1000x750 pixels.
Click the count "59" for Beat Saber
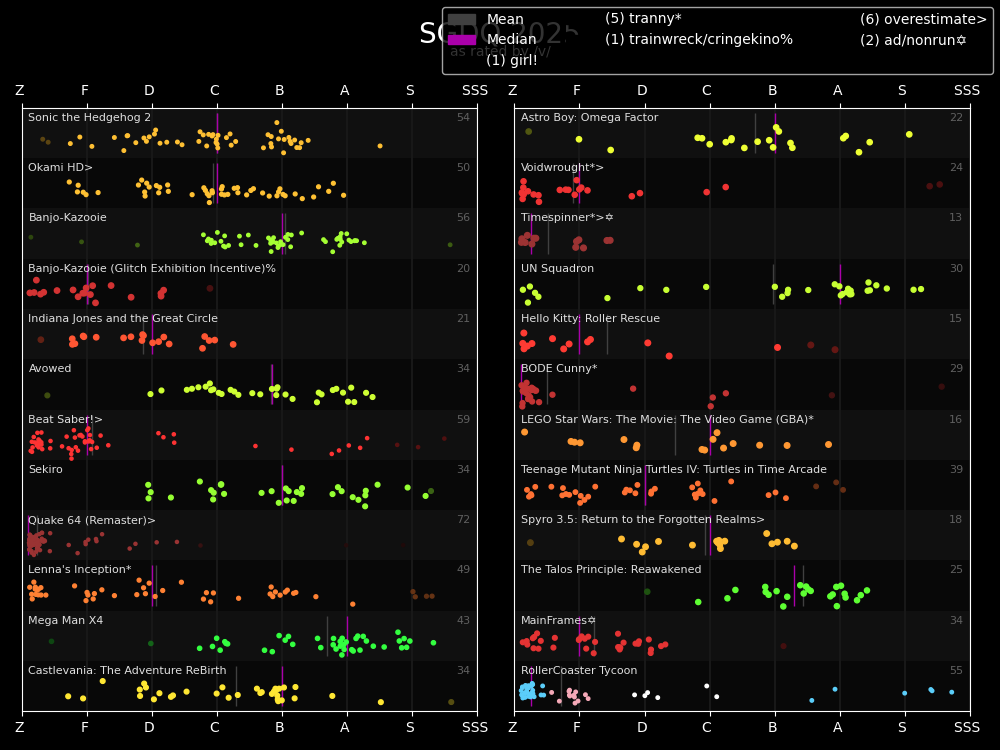click(463, 419)
